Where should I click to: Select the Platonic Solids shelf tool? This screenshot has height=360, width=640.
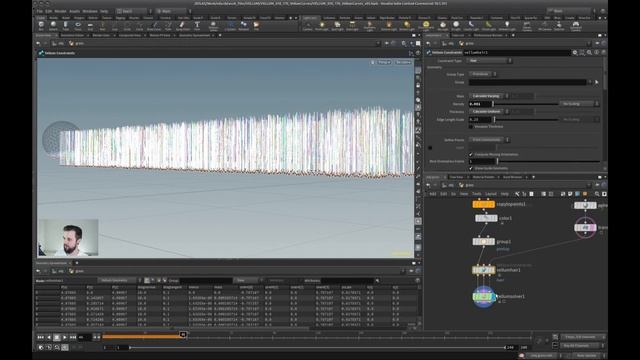coord(213,26)
